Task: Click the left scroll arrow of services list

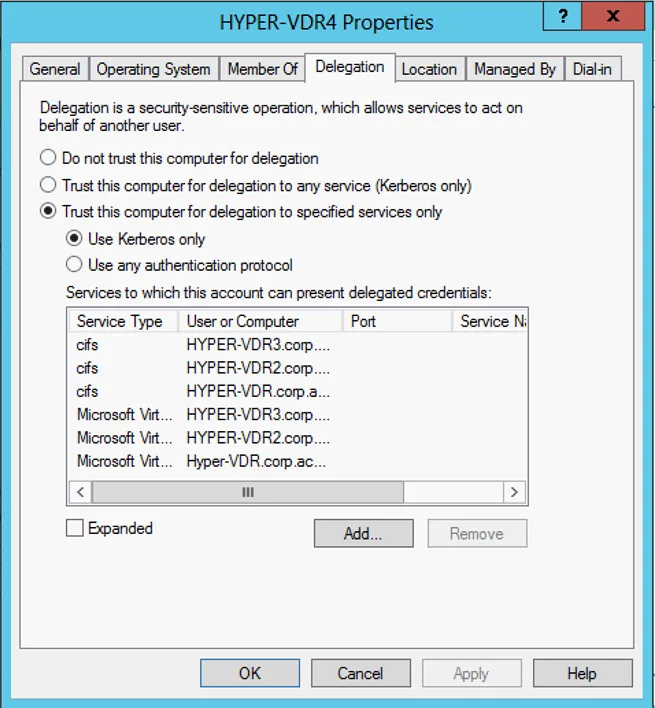Action: 81,492
